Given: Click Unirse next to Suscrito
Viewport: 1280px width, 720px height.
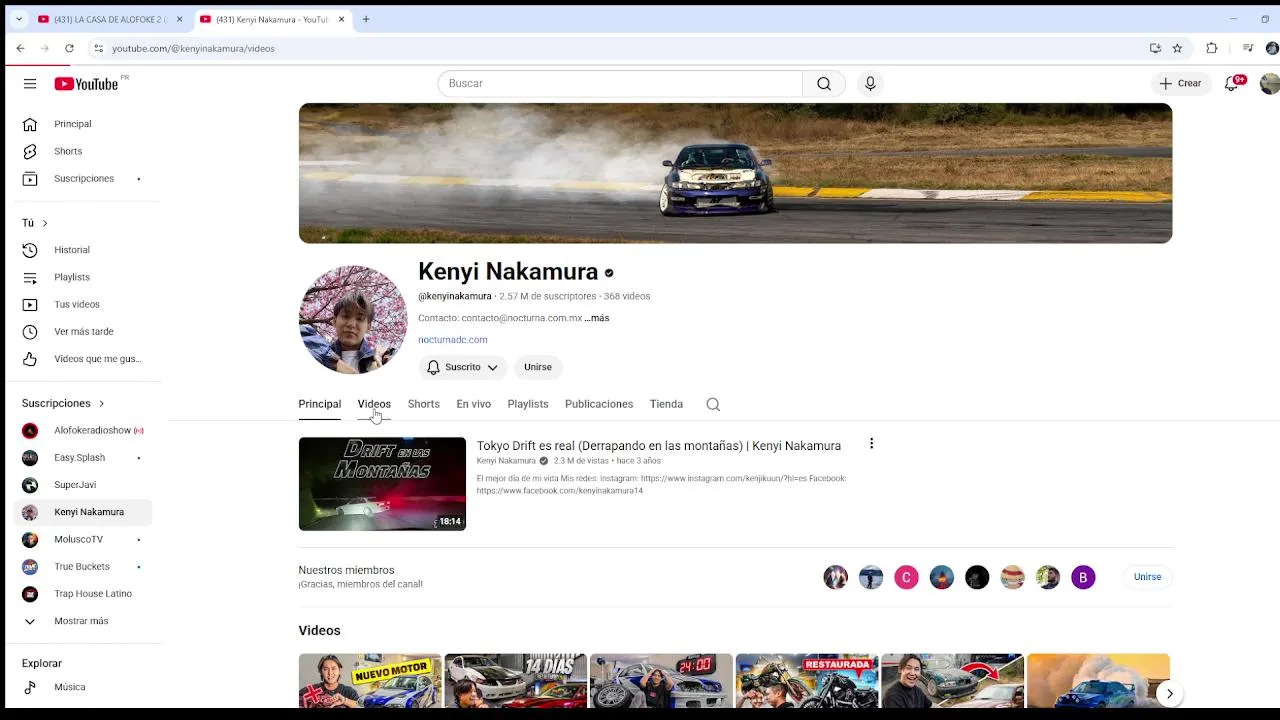Looking at the screenshot, I should (538, 367).
